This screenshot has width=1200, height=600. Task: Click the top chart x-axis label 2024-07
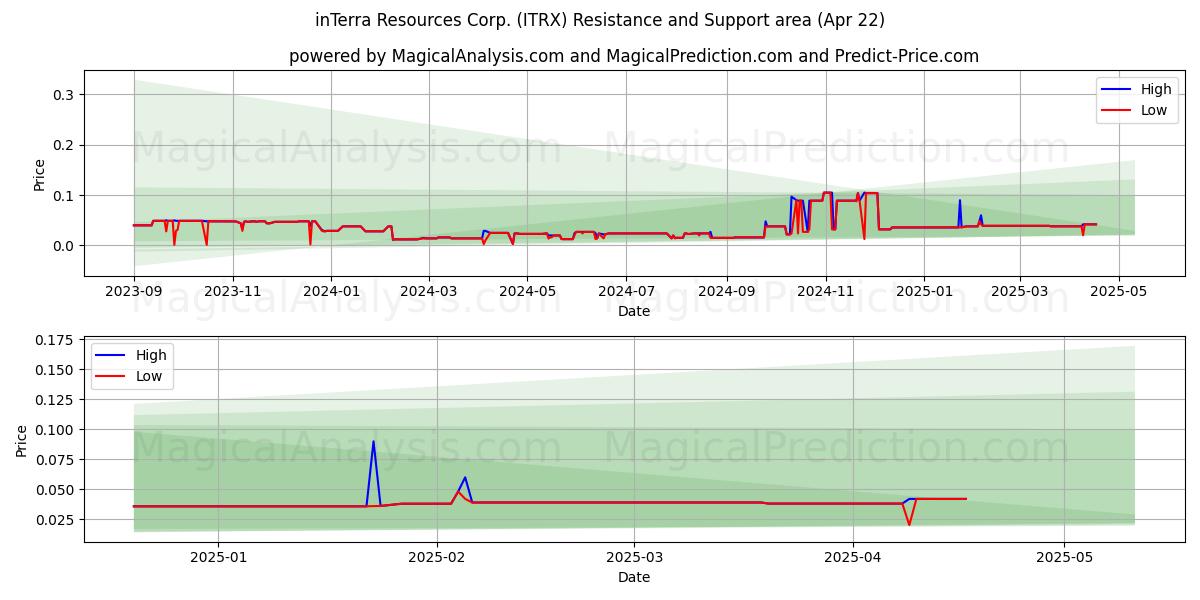tap(626, 290)
